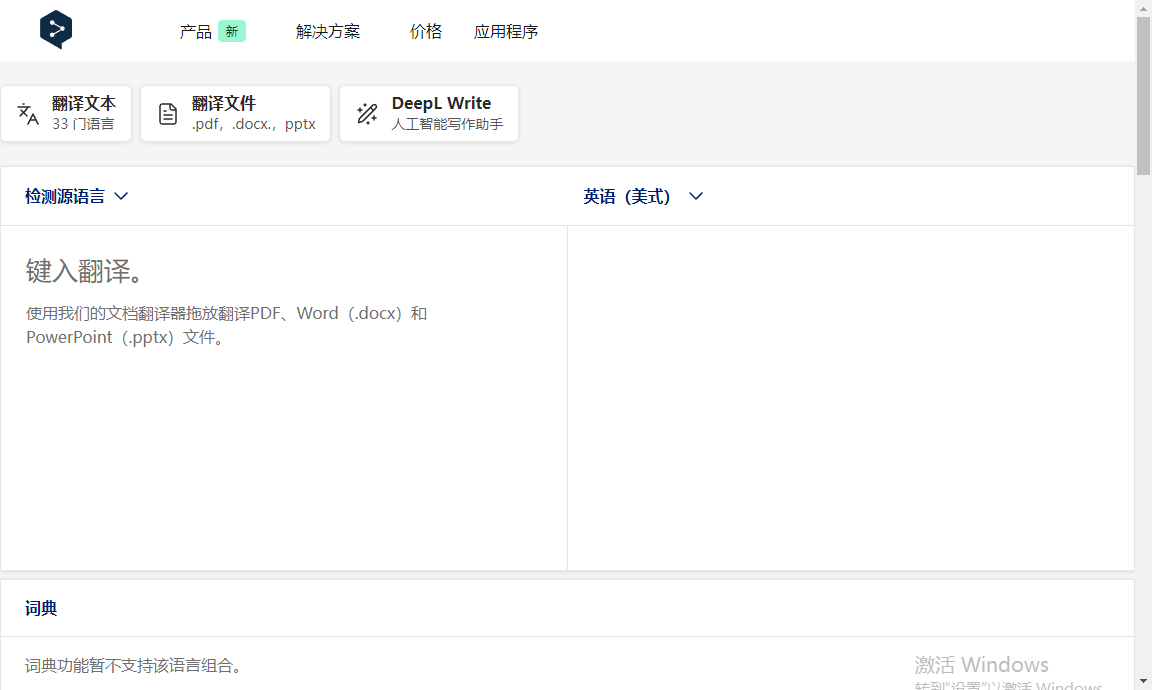
Task: Open the 应用程序 menu
Action: click(x=505, y=32)
